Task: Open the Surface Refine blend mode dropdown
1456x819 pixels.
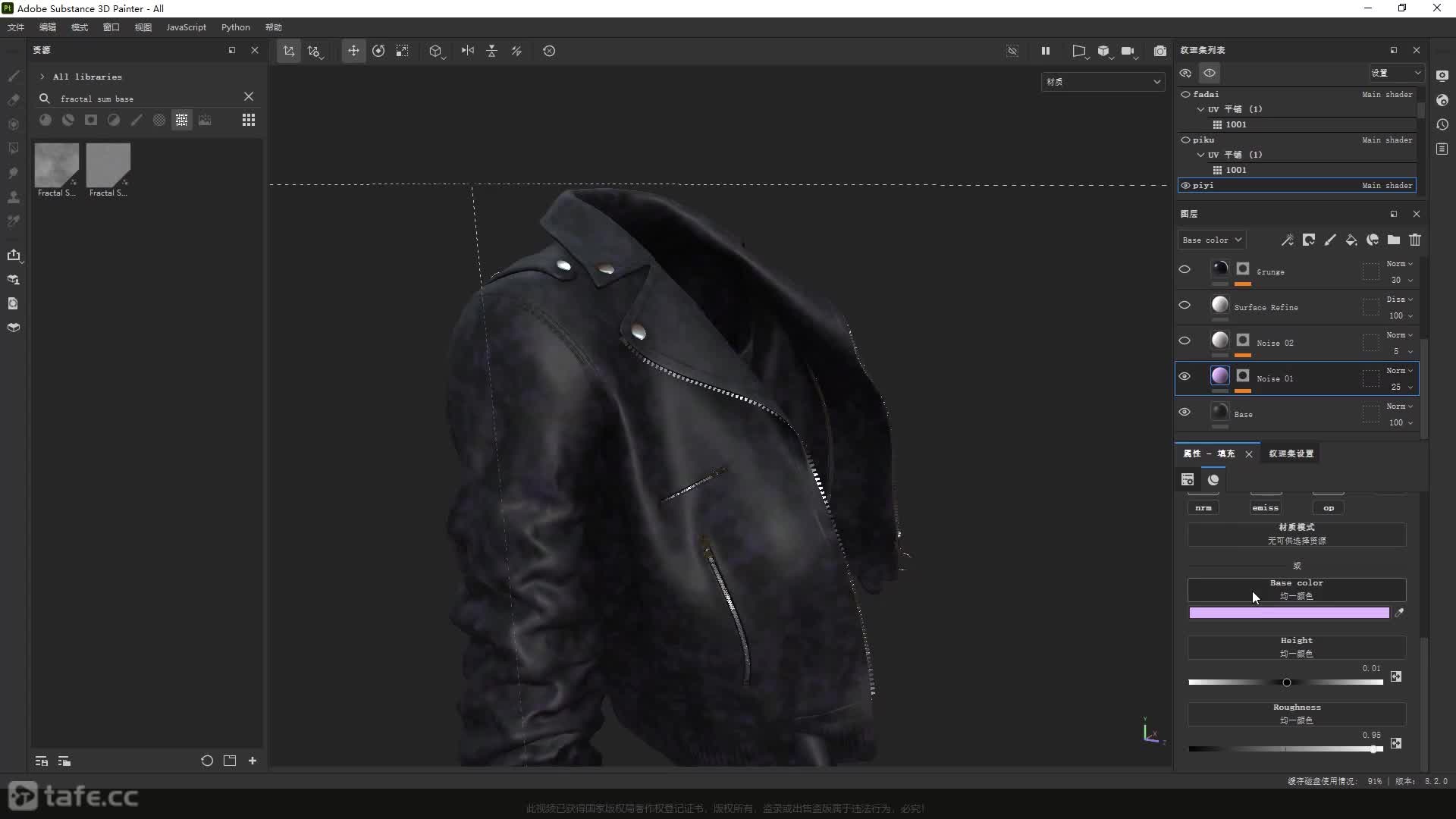Action: tap(1399, 300)
